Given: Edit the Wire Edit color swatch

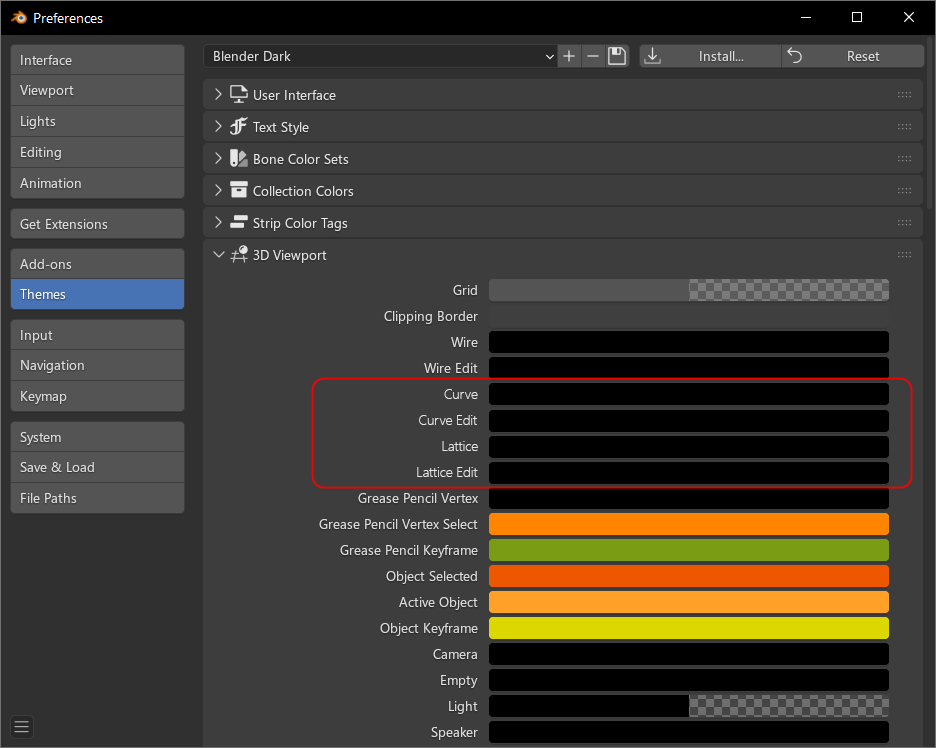Looking at the screenshot, I should click(689, 368).
